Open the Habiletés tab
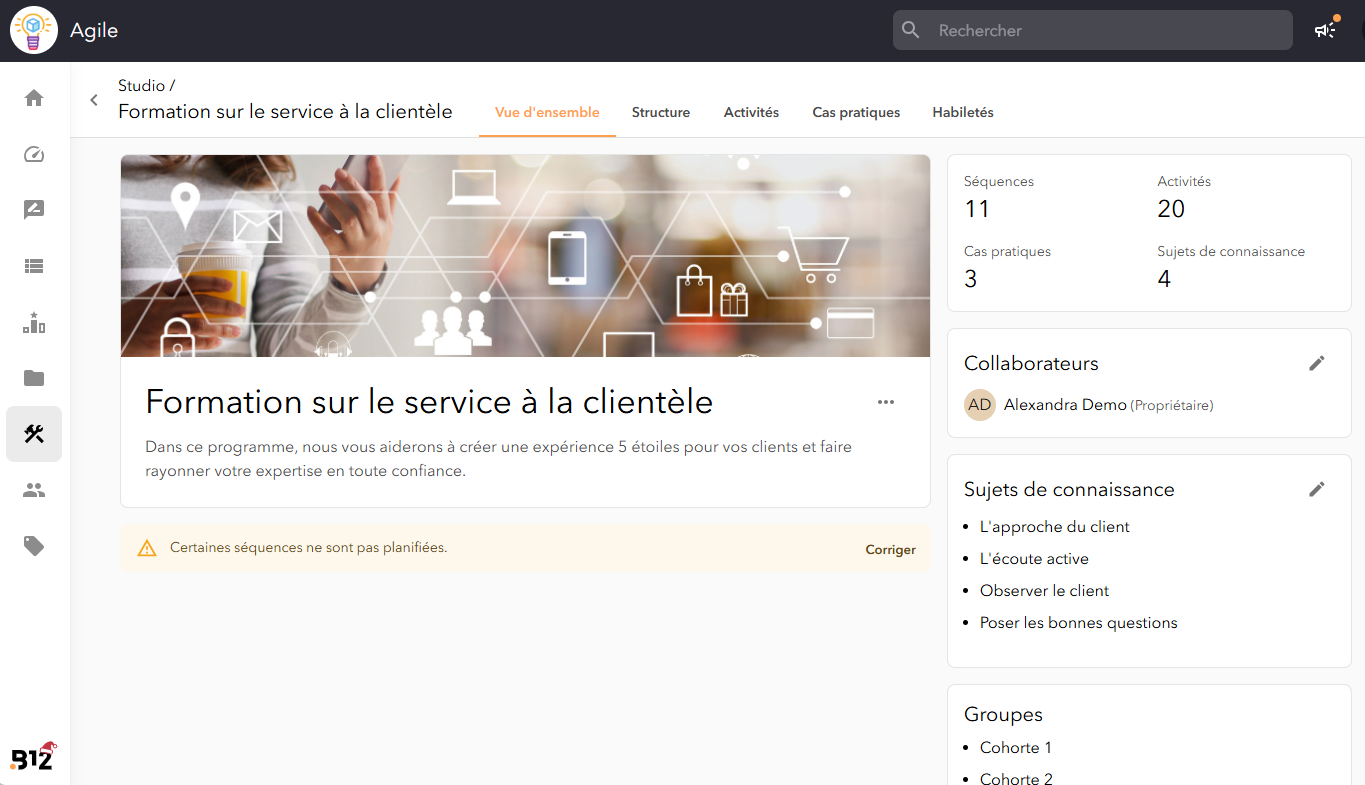The width and height of the screenshot is (1365, 785). click(x=963, y=112)
